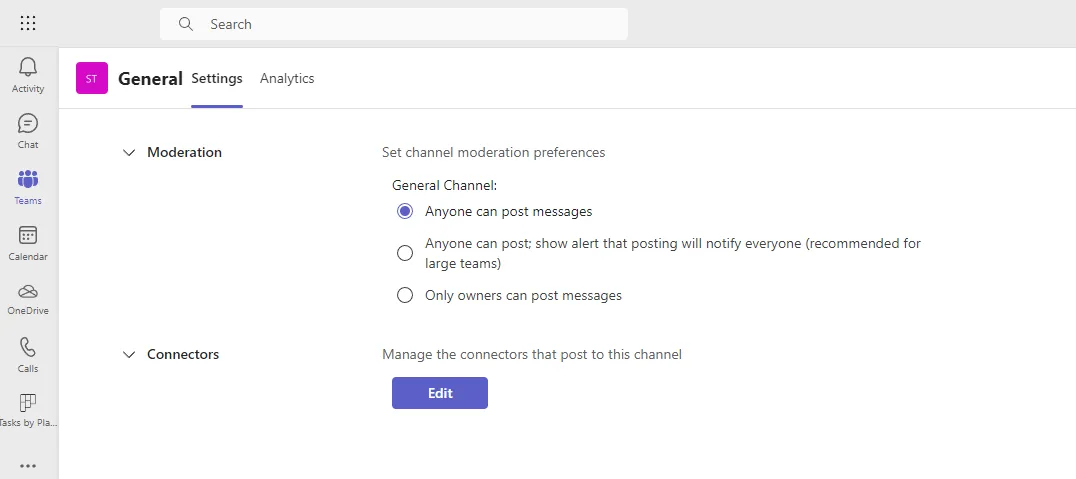The height and width of the screenshot is (479, 1076).
Task: Collapse the Connectors section chevron
Action: pos(128,355)
